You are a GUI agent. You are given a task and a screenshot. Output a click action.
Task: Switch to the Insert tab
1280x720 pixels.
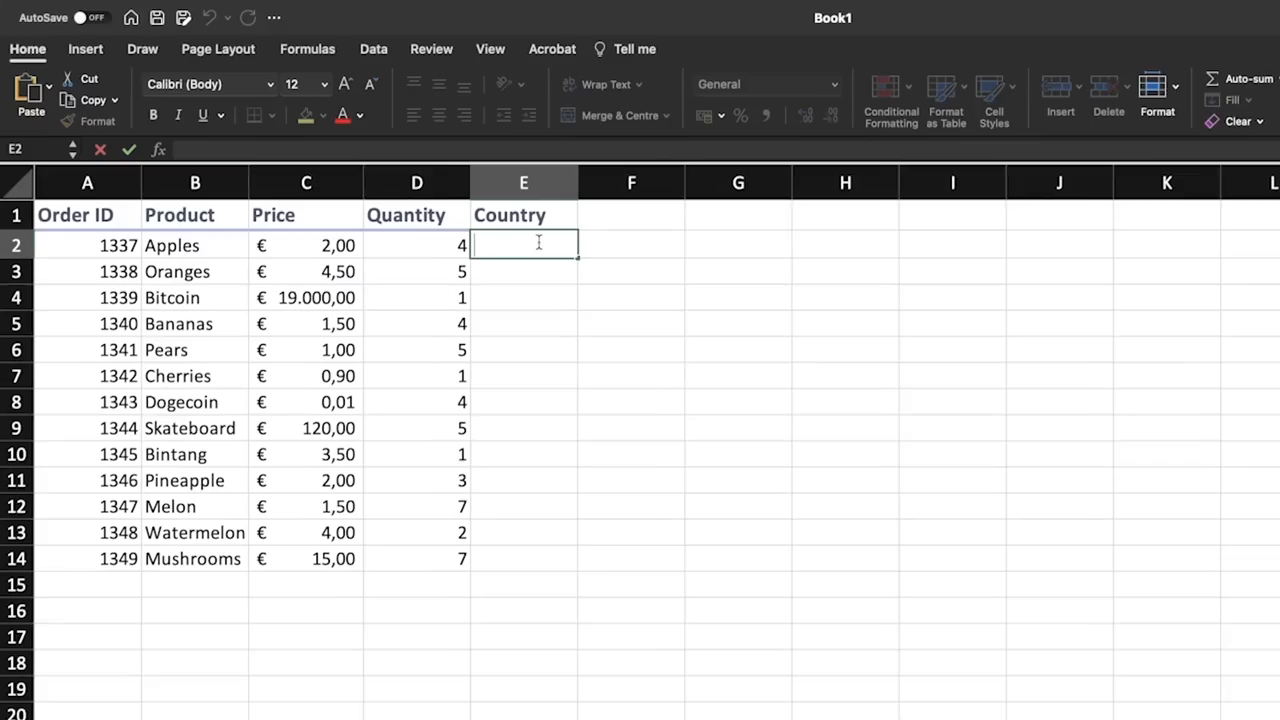coord(85,49)
